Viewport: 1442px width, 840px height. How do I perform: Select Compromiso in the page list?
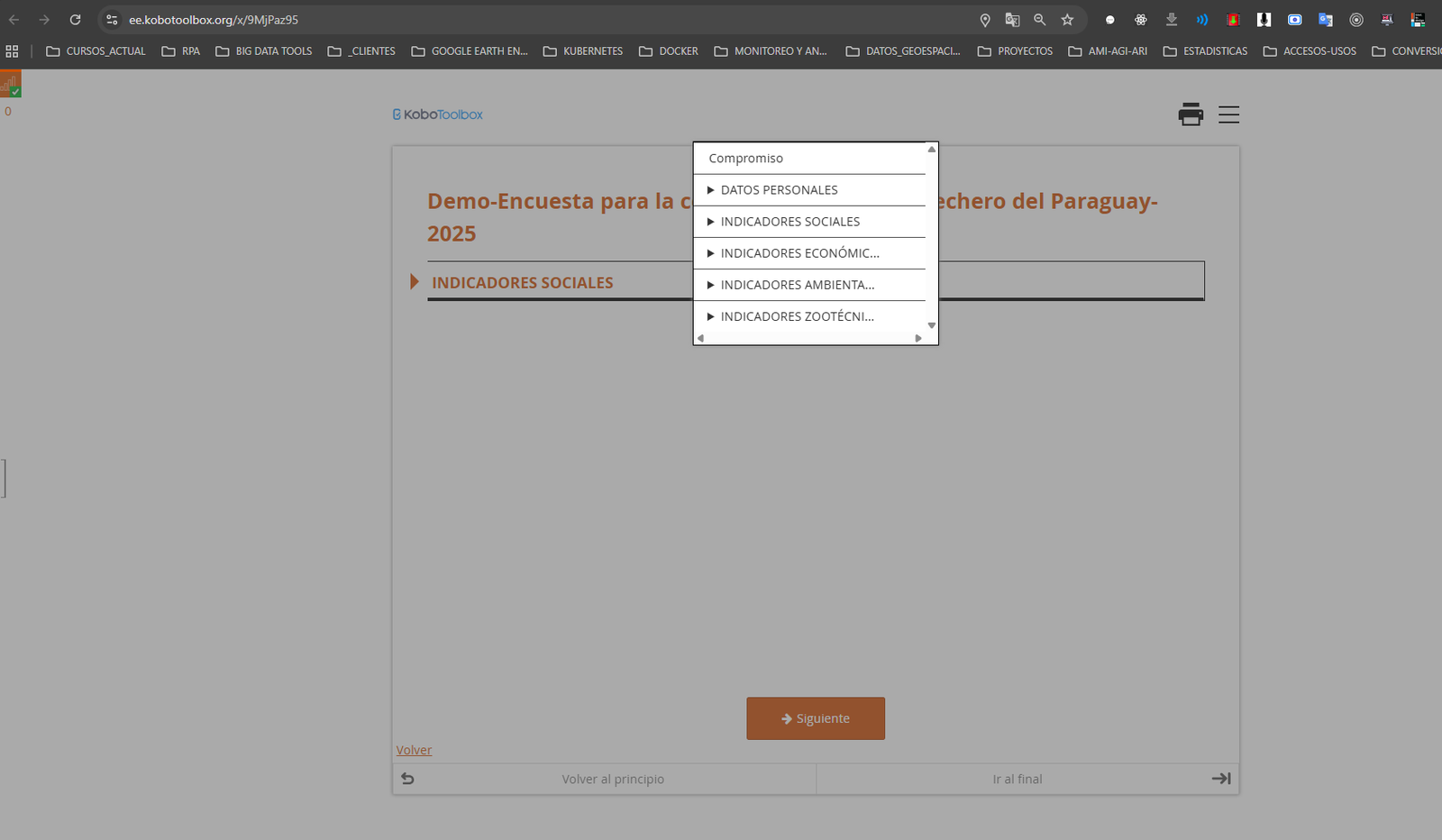coord(745,159)
